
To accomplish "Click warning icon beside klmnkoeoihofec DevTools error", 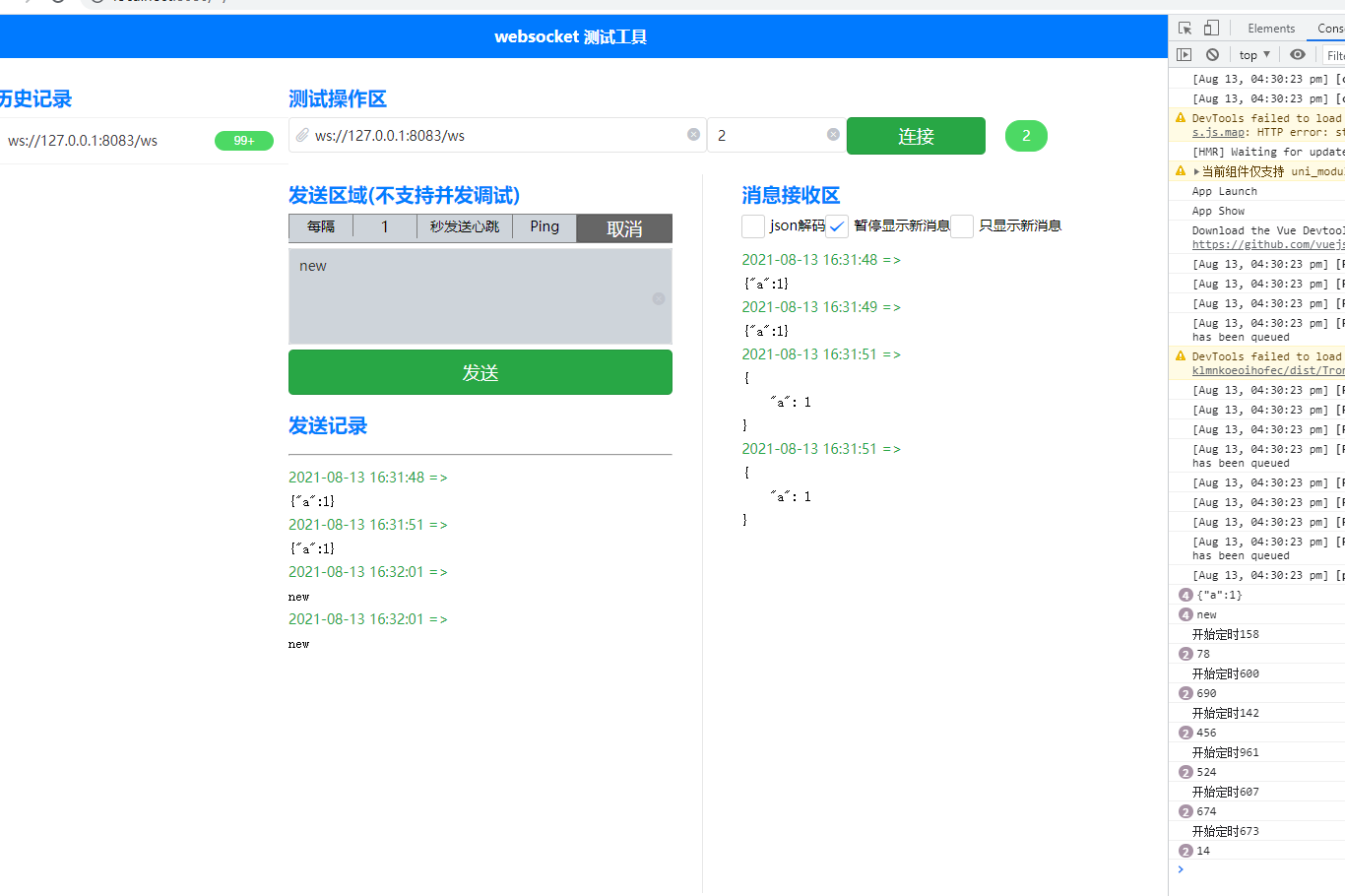I will (1181, 356).
